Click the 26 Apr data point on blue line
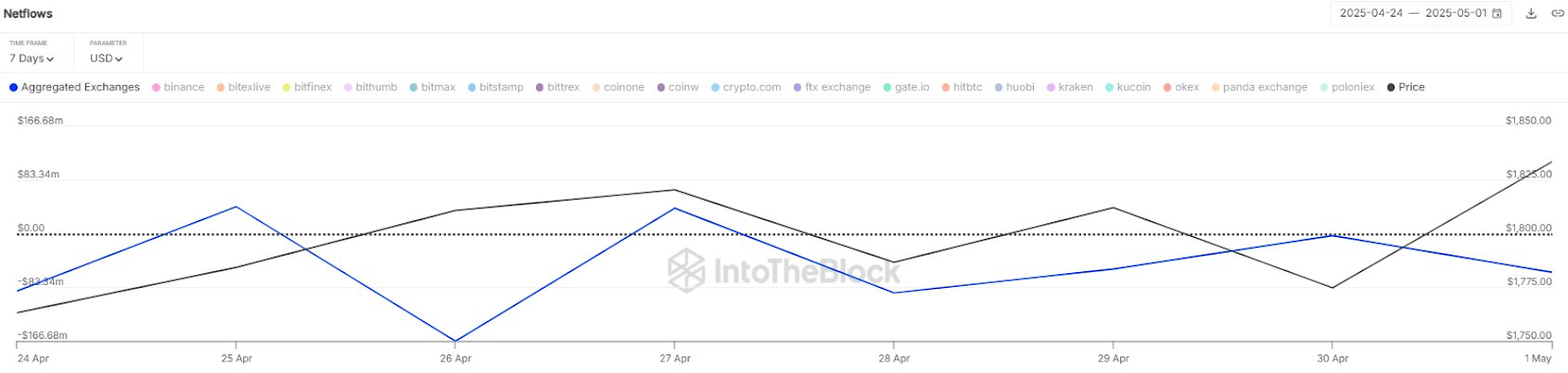The height and width of the screenshot is (373, 1568). pyautogui.click(x=456, y=341)
